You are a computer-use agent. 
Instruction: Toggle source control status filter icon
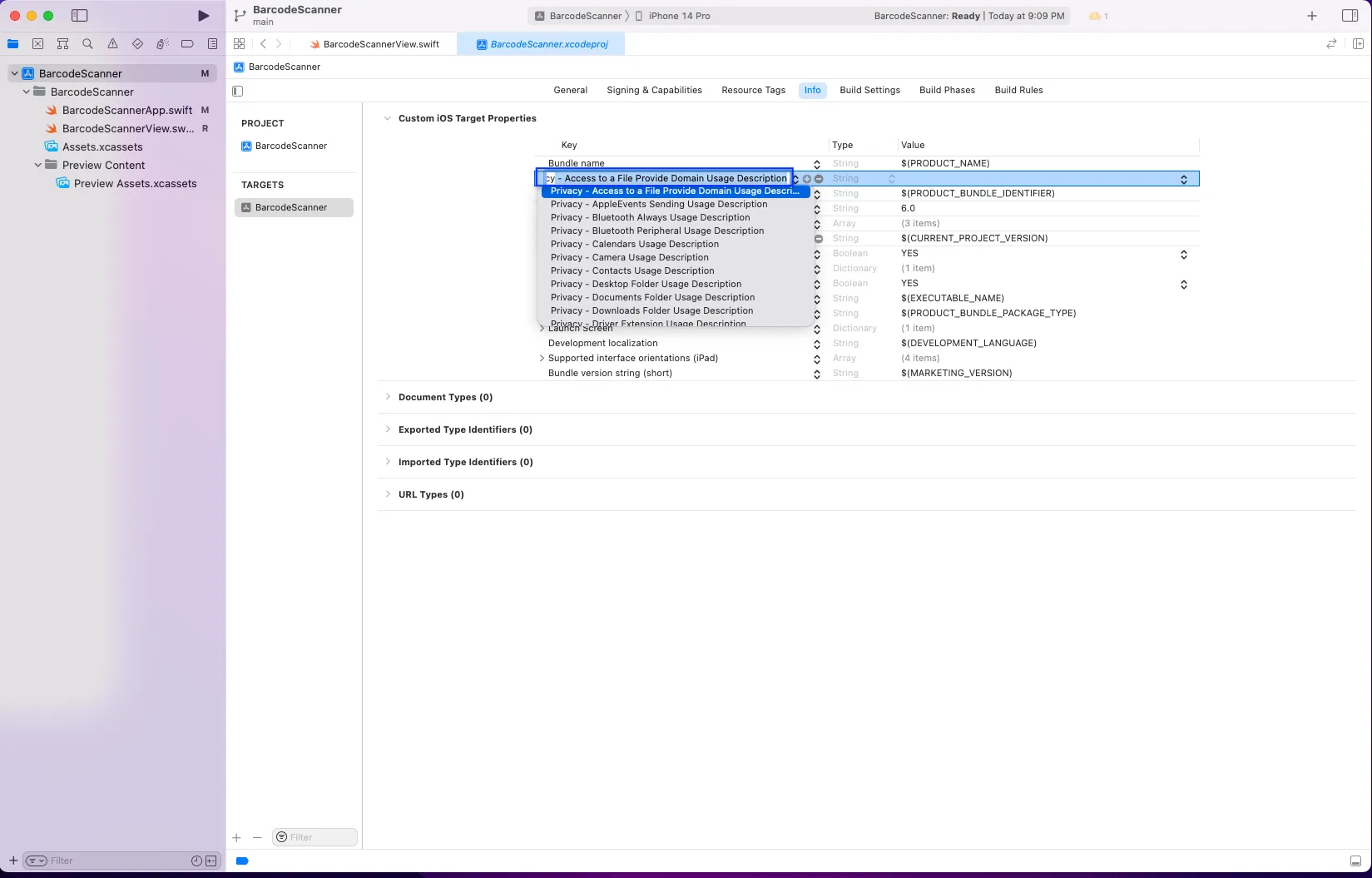(x=211, y=861)
